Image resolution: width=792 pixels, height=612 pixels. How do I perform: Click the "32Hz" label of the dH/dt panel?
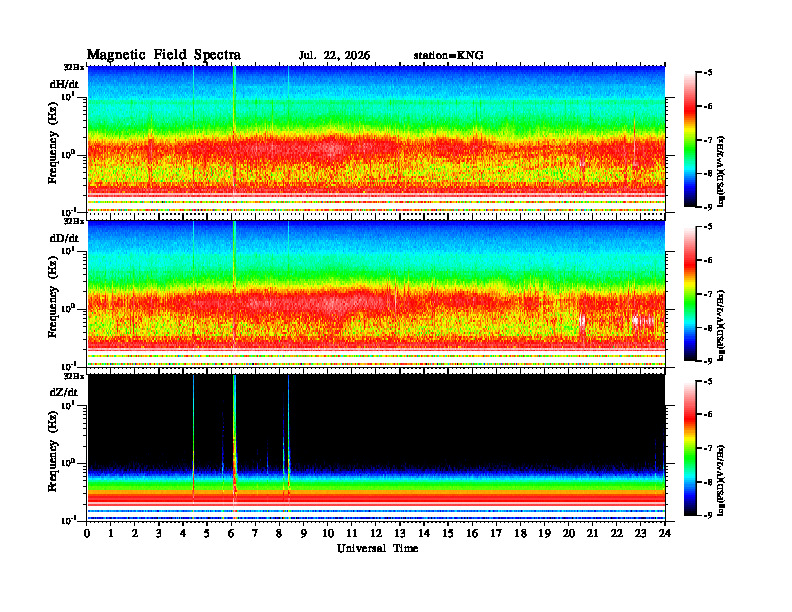[74, 67]
